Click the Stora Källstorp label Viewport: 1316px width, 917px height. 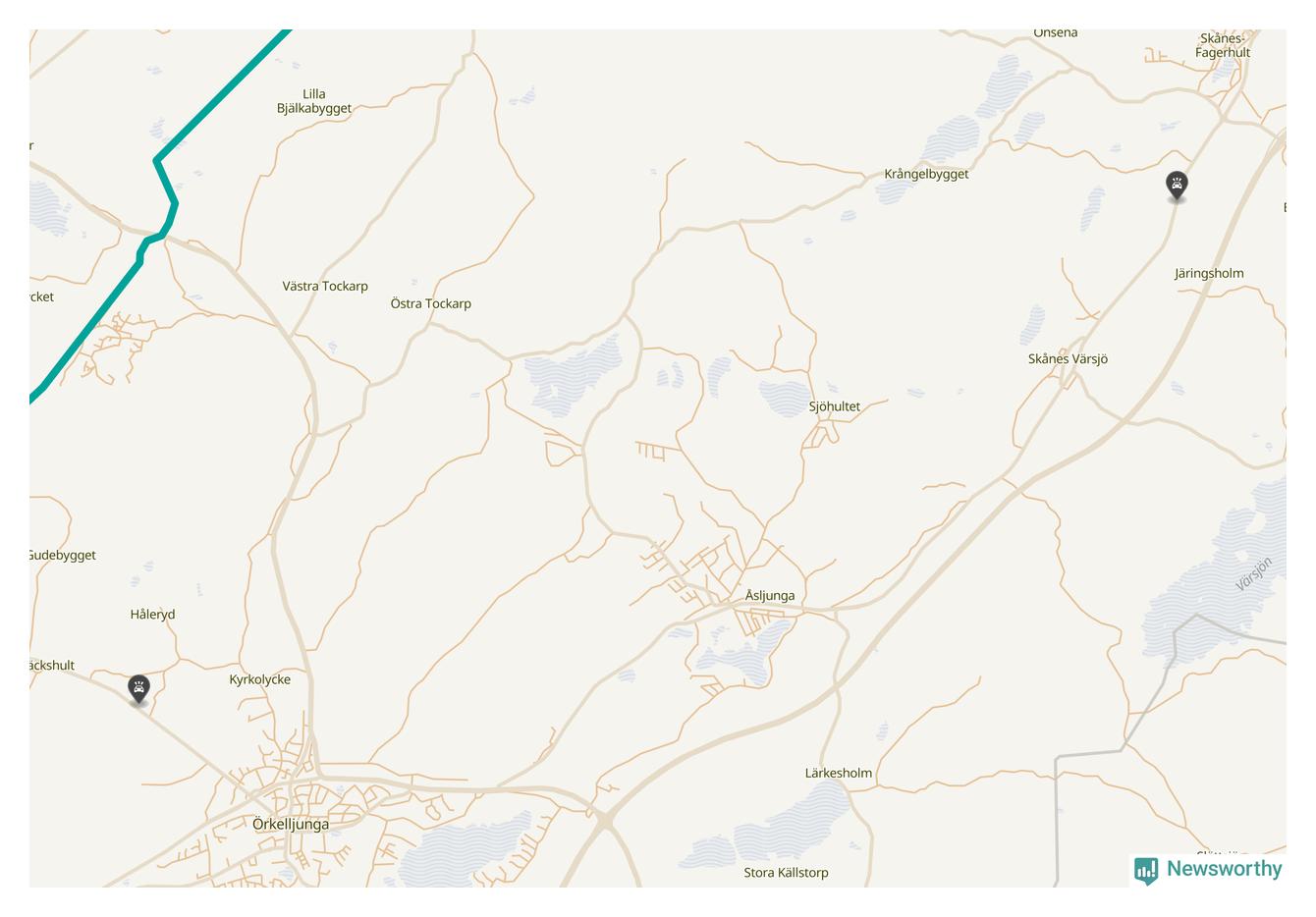[786, 872]
